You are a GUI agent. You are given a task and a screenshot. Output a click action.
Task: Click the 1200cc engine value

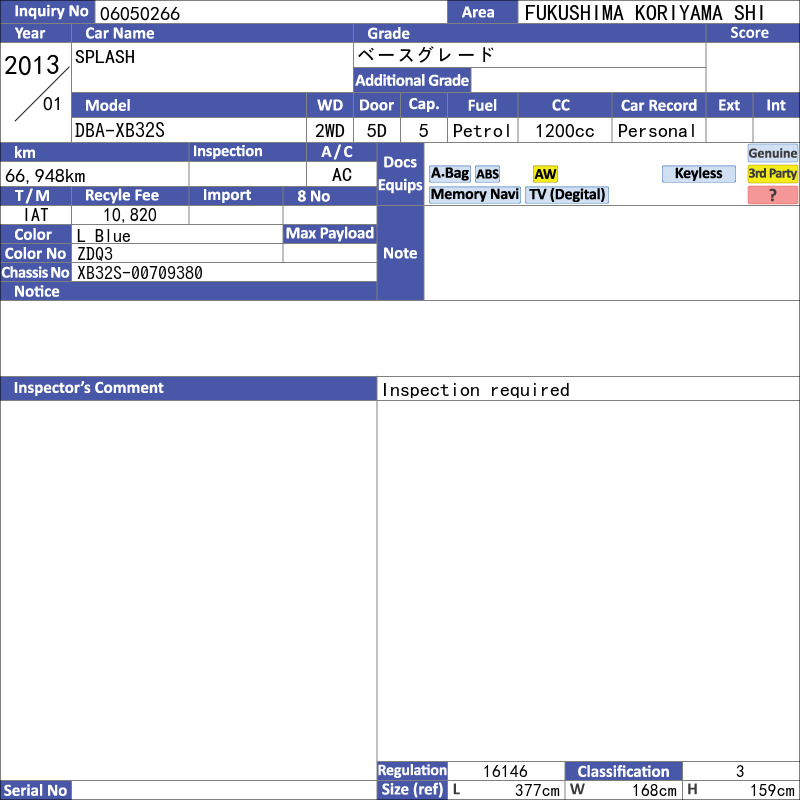565,131
